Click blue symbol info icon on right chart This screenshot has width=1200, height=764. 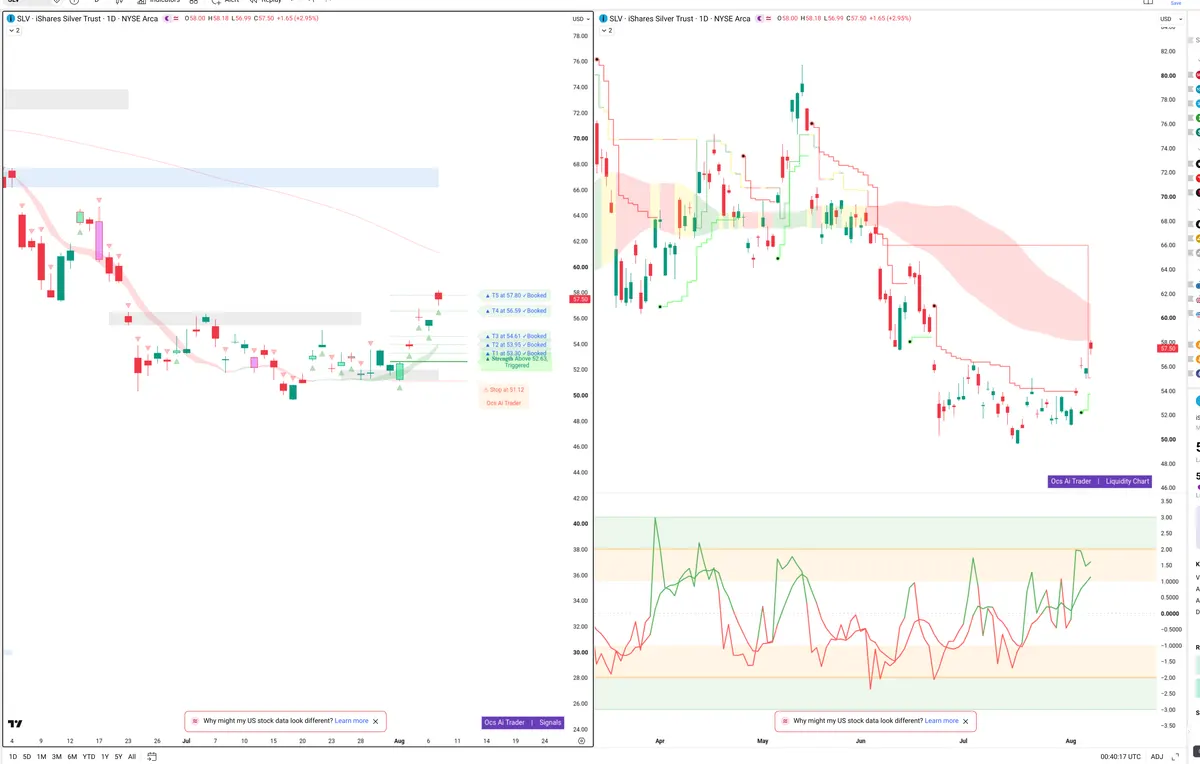[602, 18]
